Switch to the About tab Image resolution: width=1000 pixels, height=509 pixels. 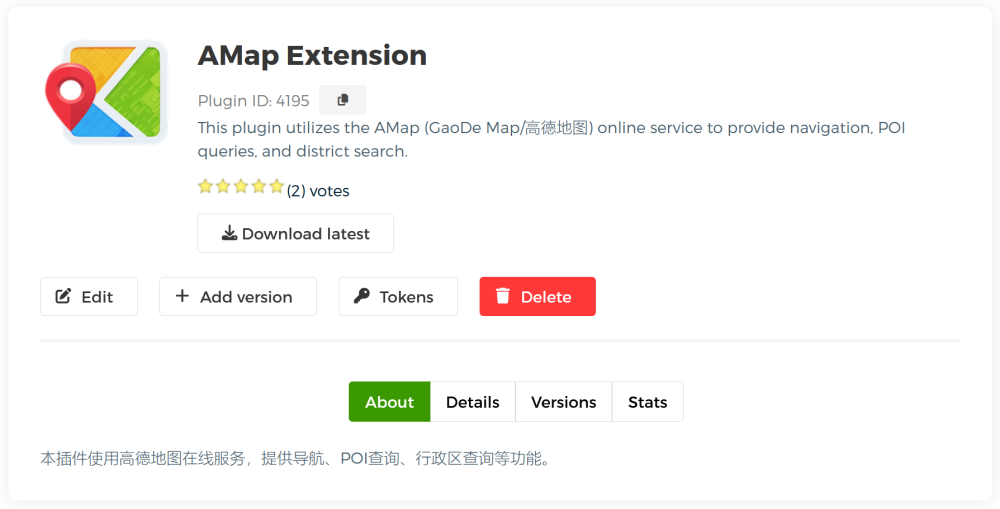pyautogui.click(x=389, y=402)
